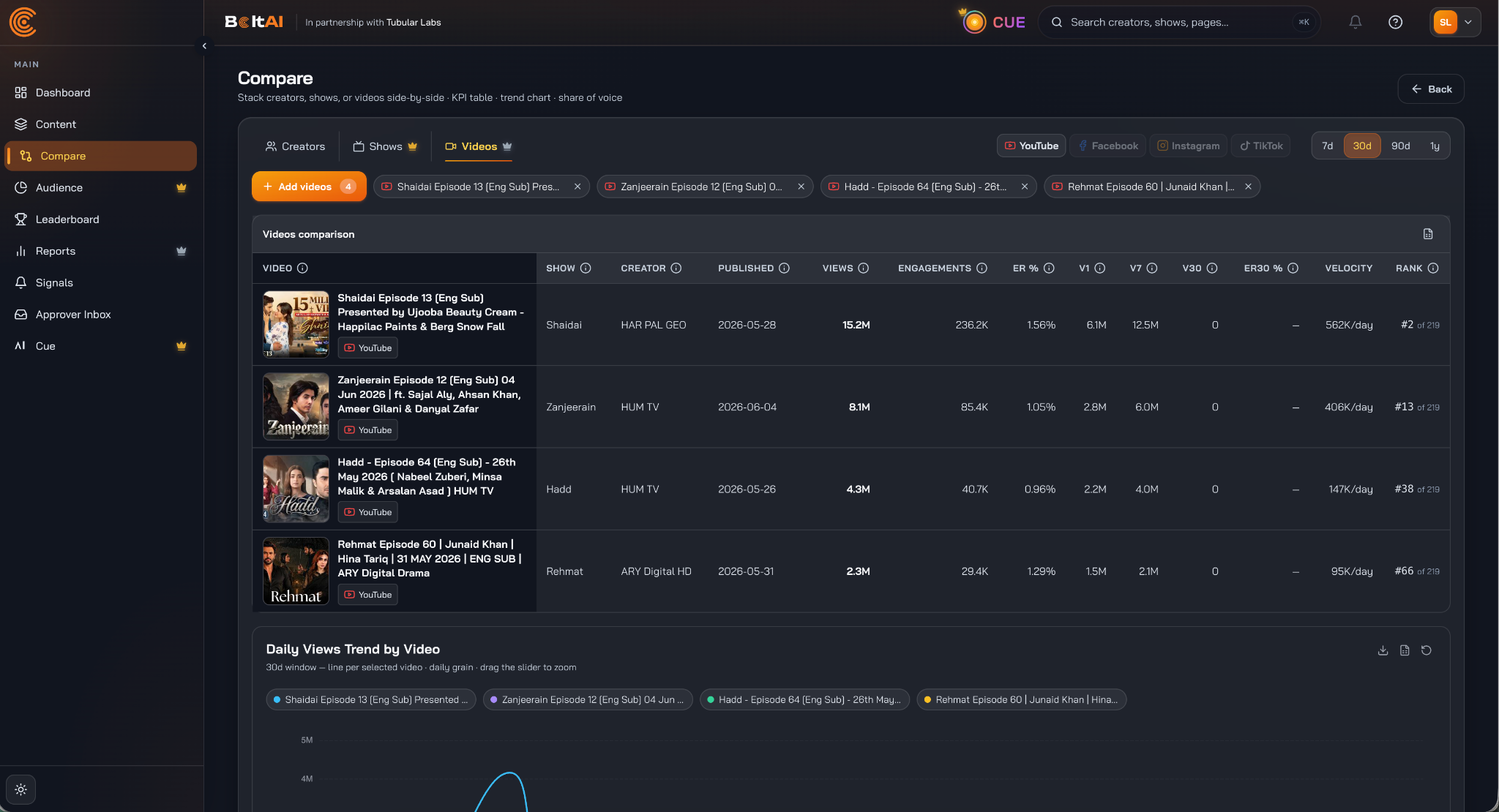The image size is (1499, 812).
Task: Open Compare in sidebar
Action: pyautogui.click(x=101, y=156)
